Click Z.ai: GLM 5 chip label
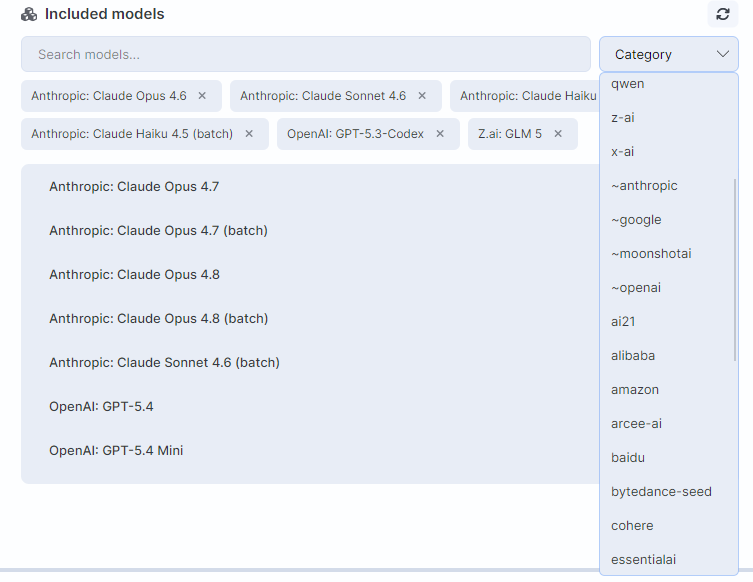This screenshot has width=753, height=582. 510,133
